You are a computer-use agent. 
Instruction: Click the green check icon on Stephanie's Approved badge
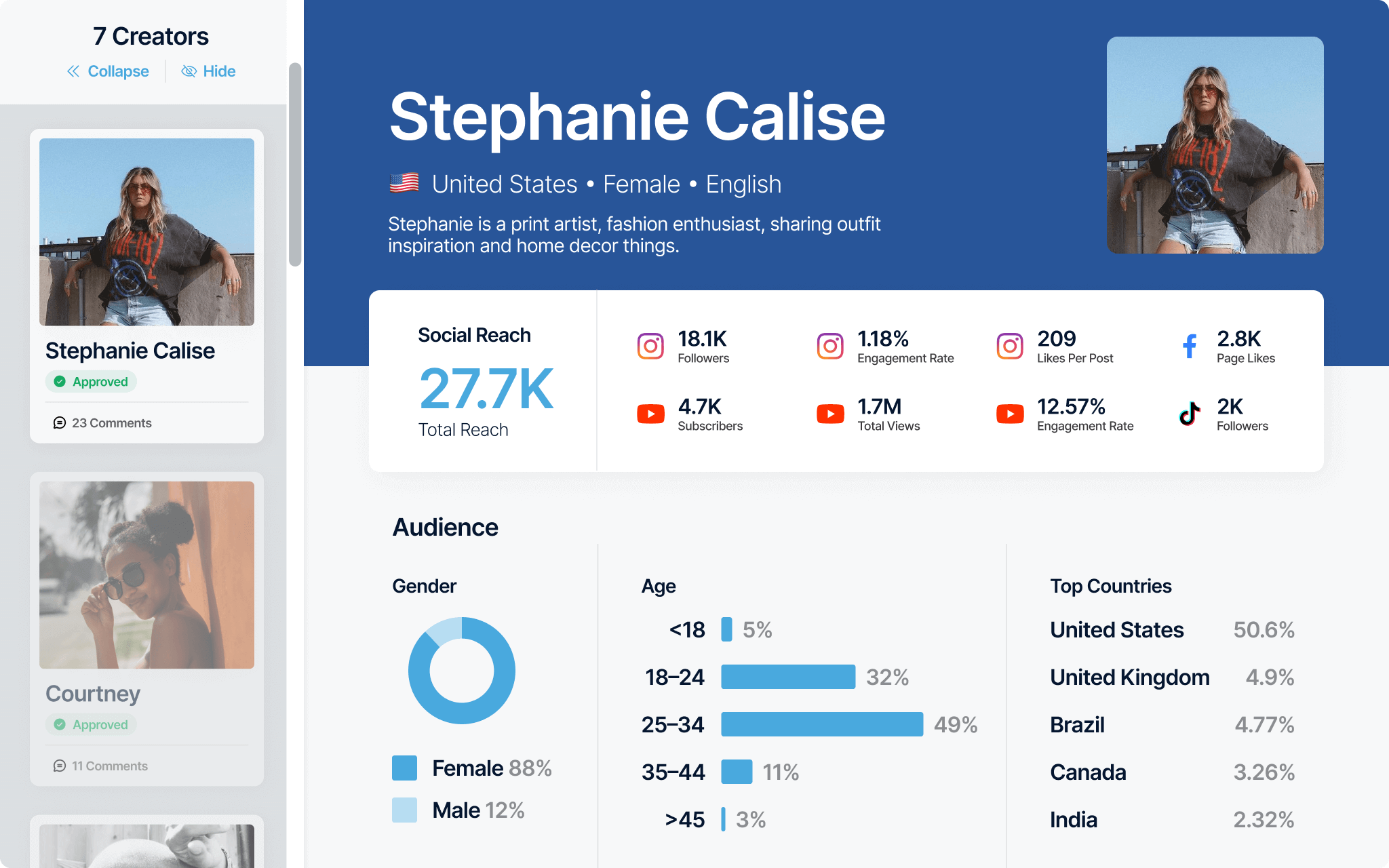[x=60, y=382]
